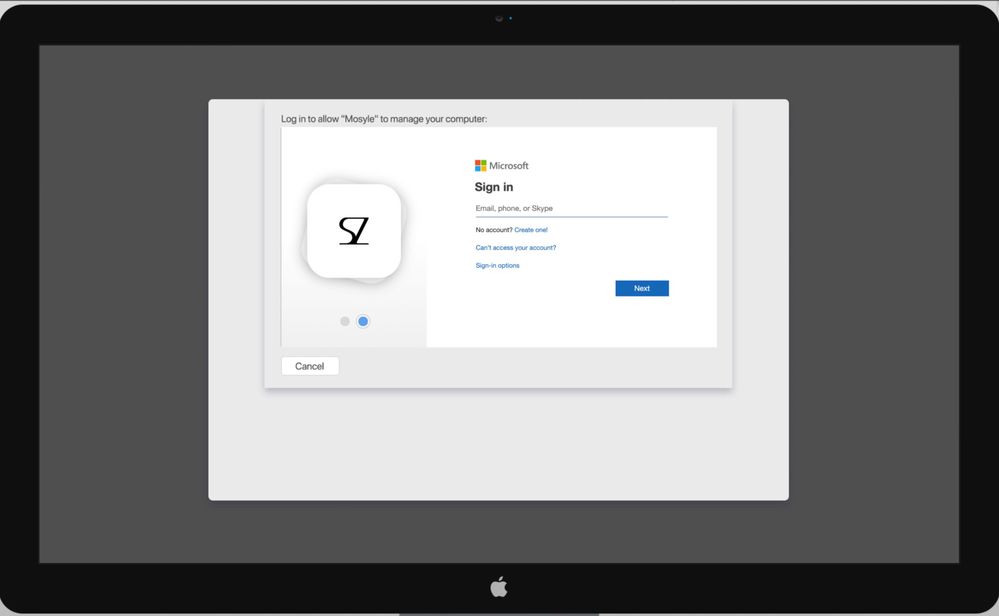
Task: Cancel the Mosyle login dialog
Action: (x=310, y=366)
